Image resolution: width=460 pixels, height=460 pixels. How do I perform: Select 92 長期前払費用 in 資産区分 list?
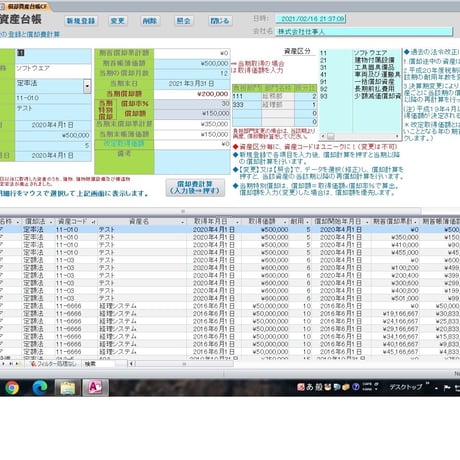point(360,89)
